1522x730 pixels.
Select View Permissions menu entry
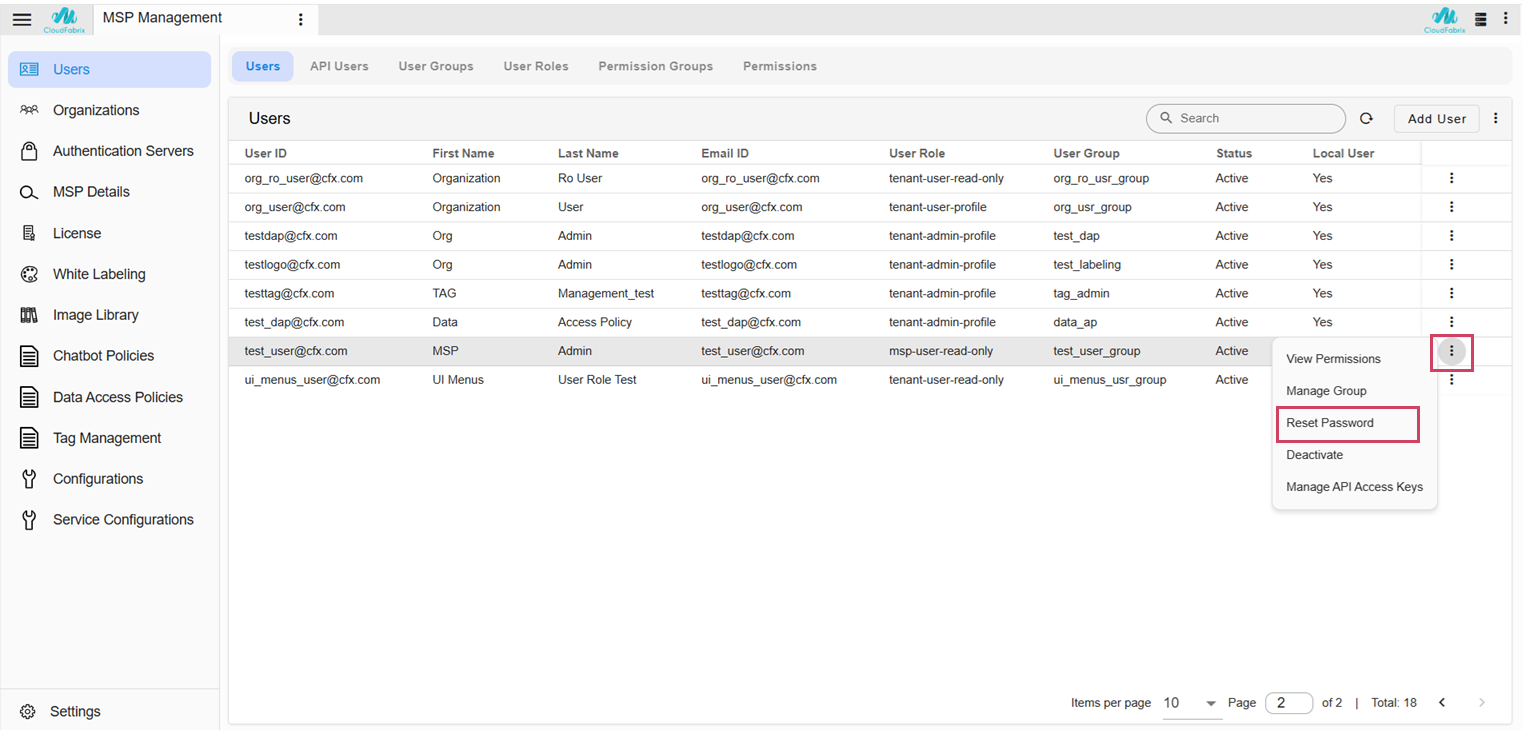pos(1354,359)
